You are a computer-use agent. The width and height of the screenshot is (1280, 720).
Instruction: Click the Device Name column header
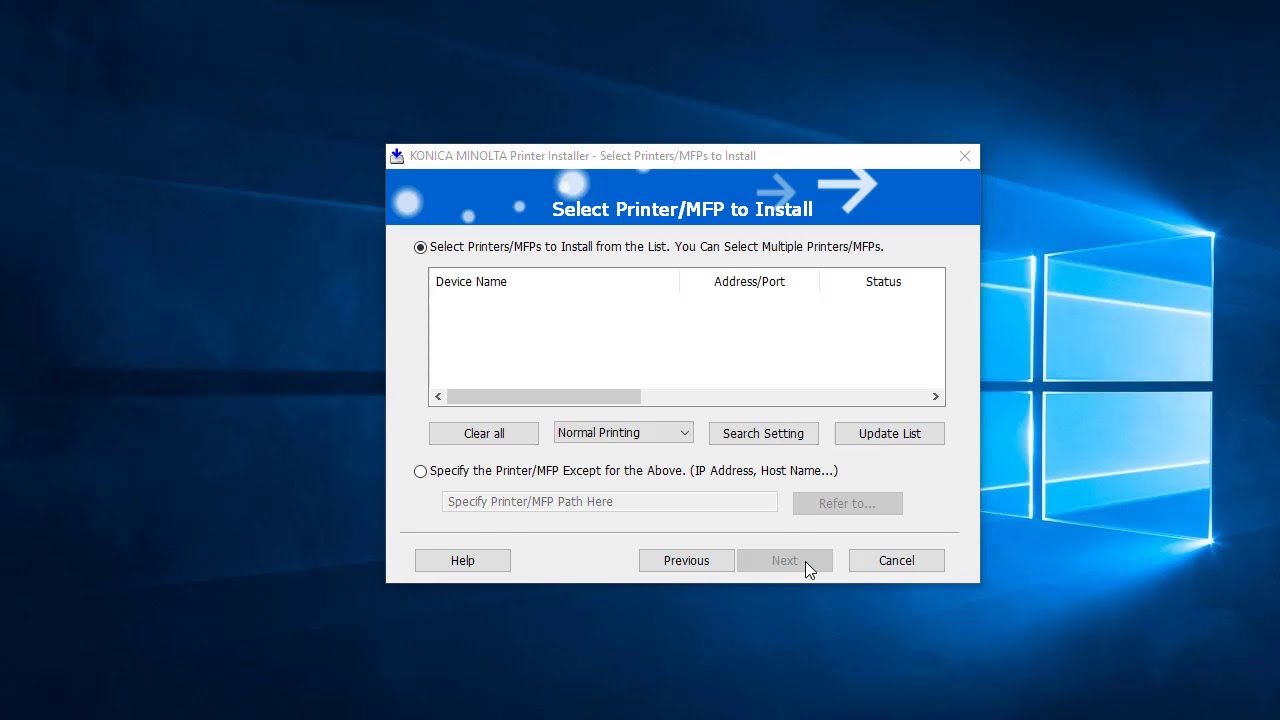click(x=554, y=282)
